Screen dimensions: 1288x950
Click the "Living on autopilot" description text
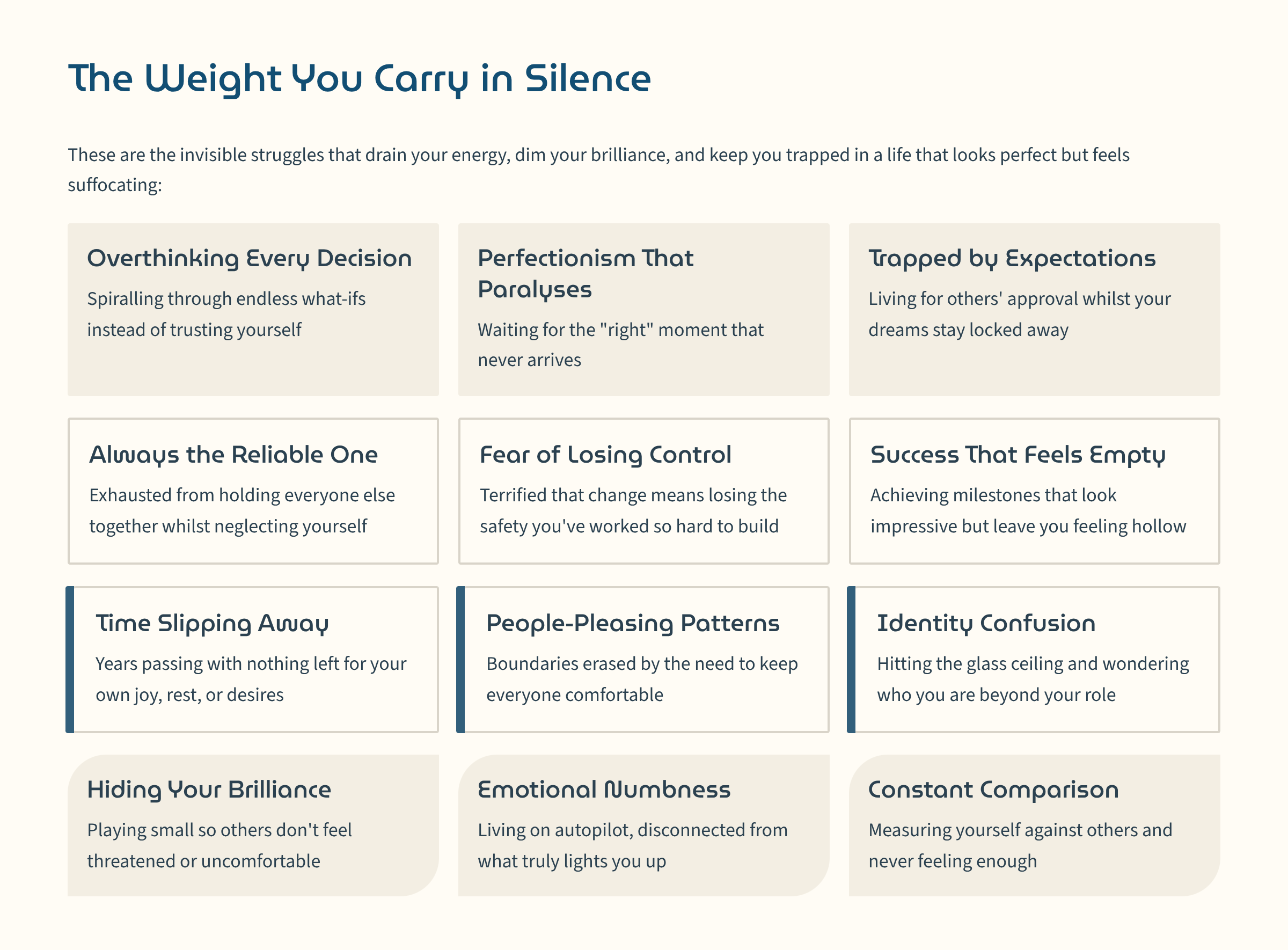pyautogui.click(x=633, y=845)
